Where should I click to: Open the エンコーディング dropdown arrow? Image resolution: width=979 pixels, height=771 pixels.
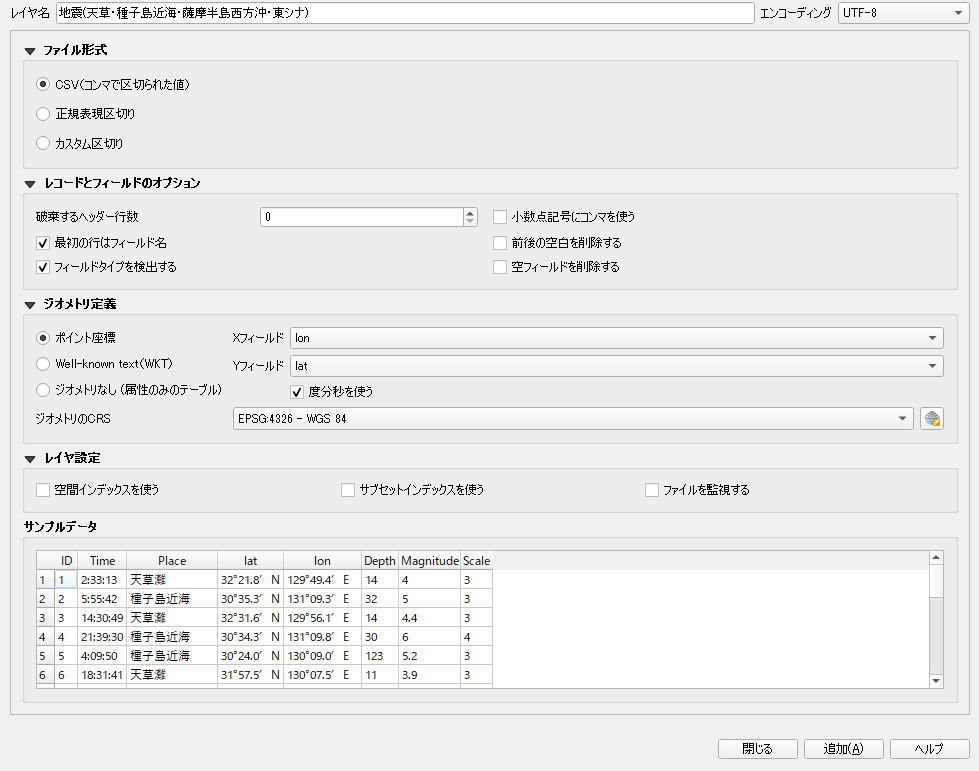(961, 13)
